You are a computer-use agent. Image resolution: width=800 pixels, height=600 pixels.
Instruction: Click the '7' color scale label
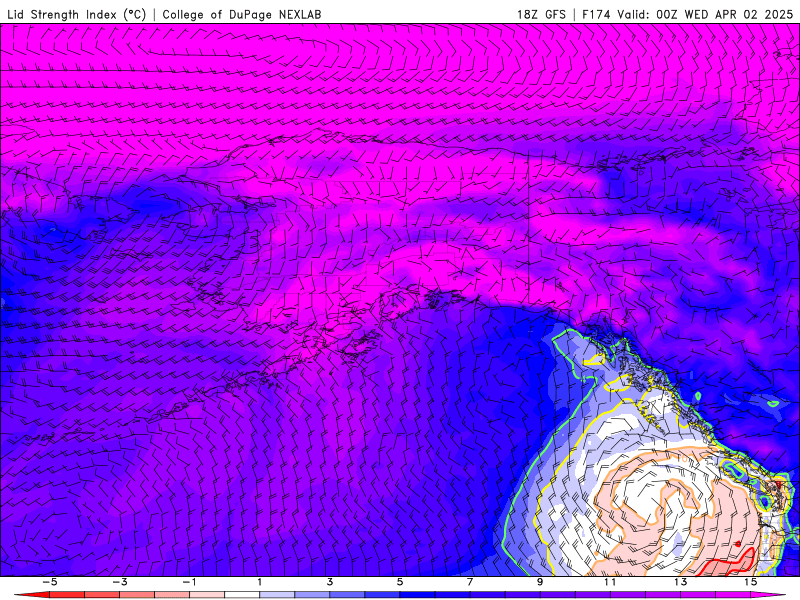pyautogui.click(x=470, y=582)
